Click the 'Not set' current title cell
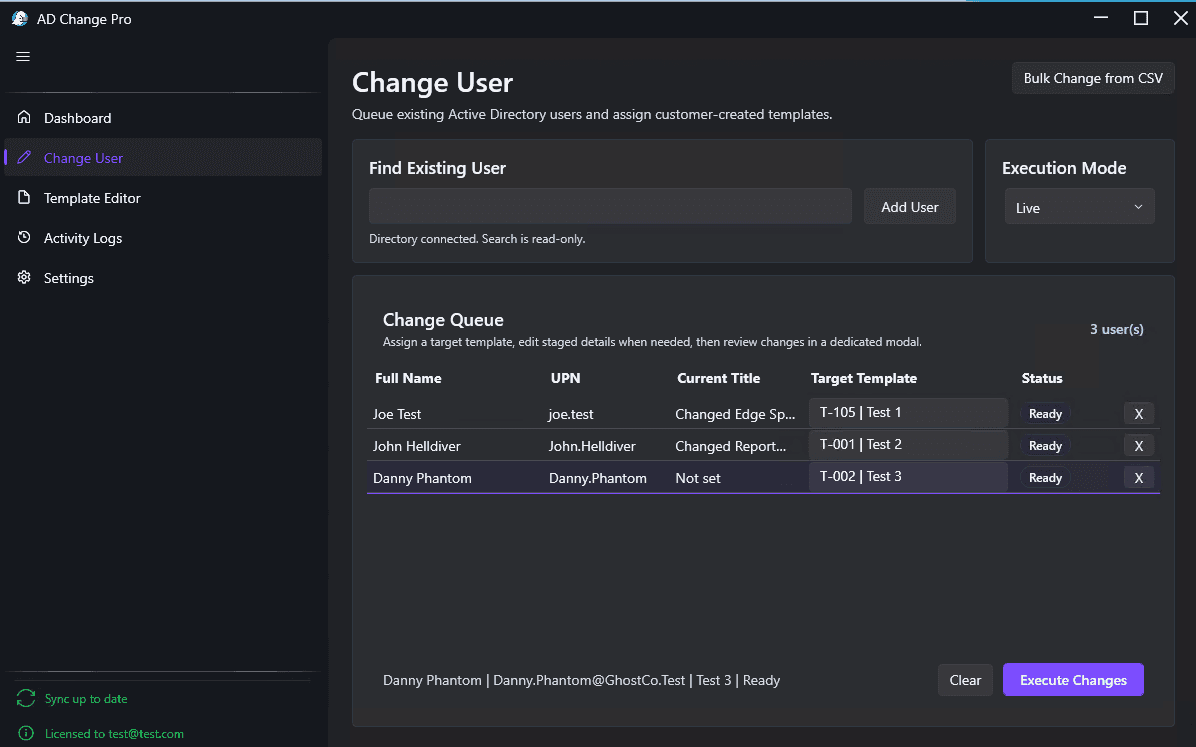The image size is (1196, 747). 698,478
